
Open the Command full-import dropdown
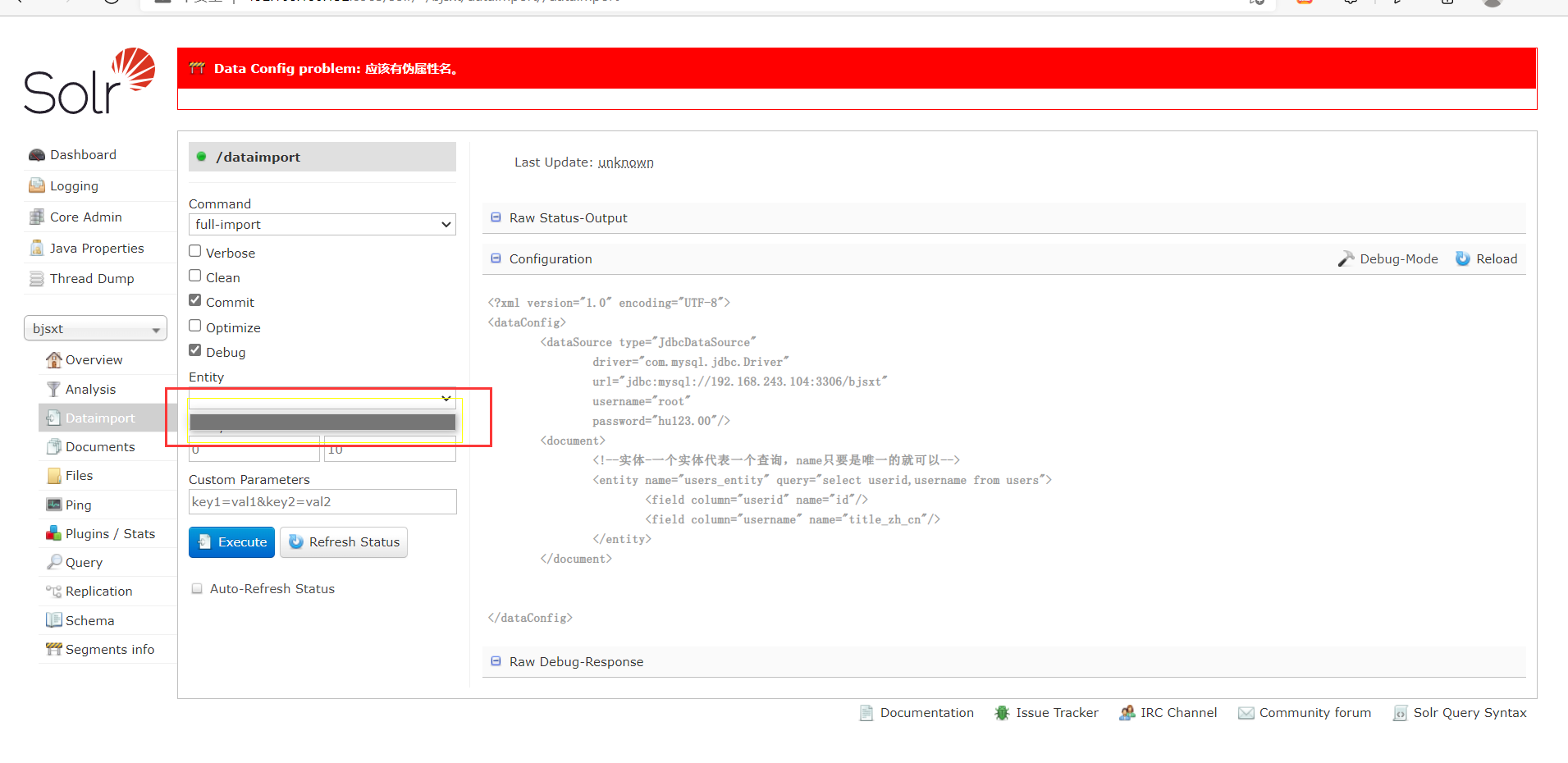(322, 225)
